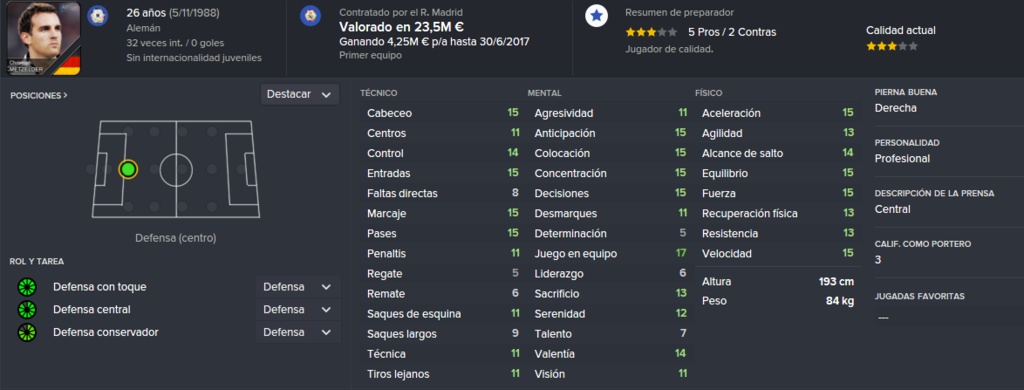
Task: Select the green centre-back position dot on pitch
Action: click(x=128, y=170)
